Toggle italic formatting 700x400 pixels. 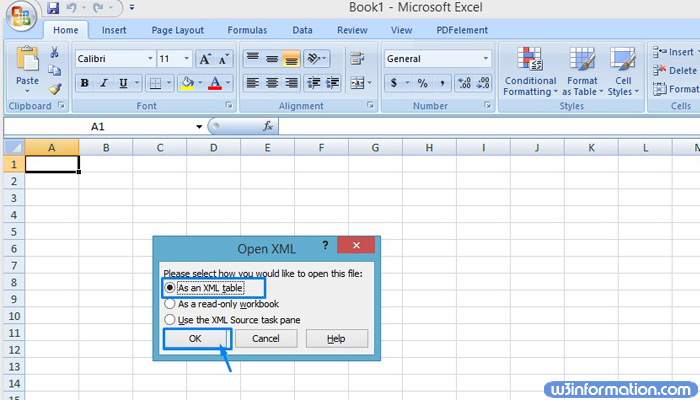click(104, 83)
